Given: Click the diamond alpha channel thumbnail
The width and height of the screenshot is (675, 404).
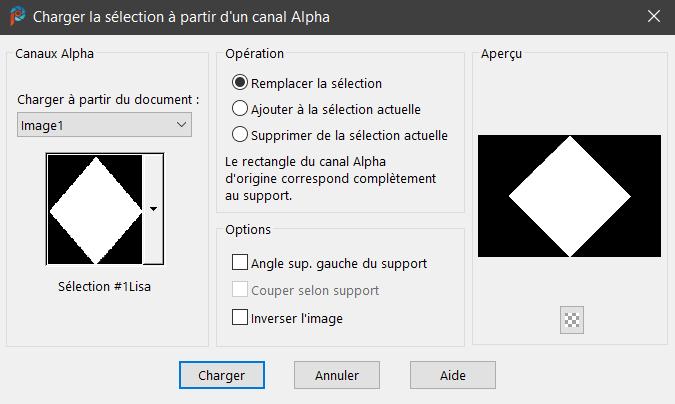Looking at the screenshot, I should (x=96, y=209).
